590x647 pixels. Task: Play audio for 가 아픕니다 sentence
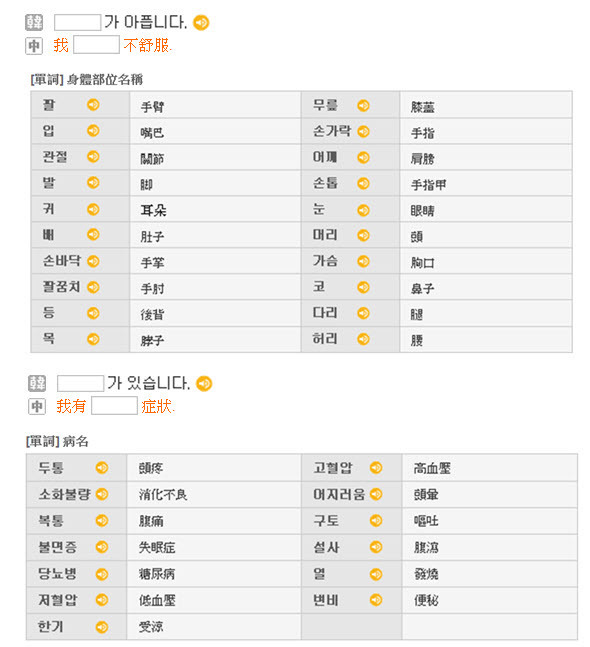click(201, 23)
